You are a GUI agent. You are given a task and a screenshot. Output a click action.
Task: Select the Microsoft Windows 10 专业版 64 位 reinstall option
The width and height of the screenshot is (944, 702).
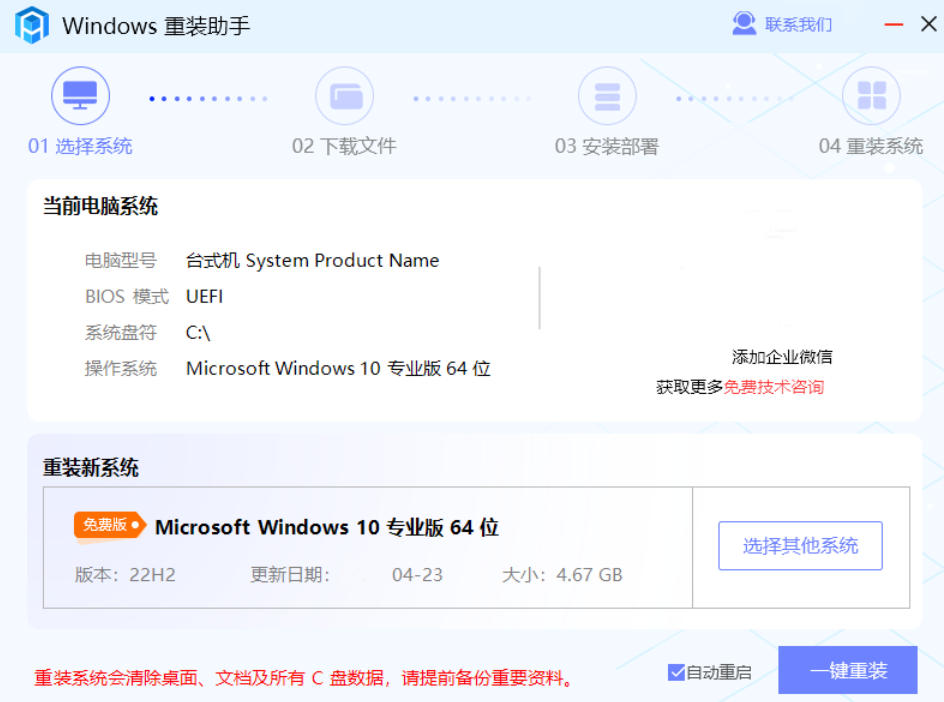tap(327, 527)
